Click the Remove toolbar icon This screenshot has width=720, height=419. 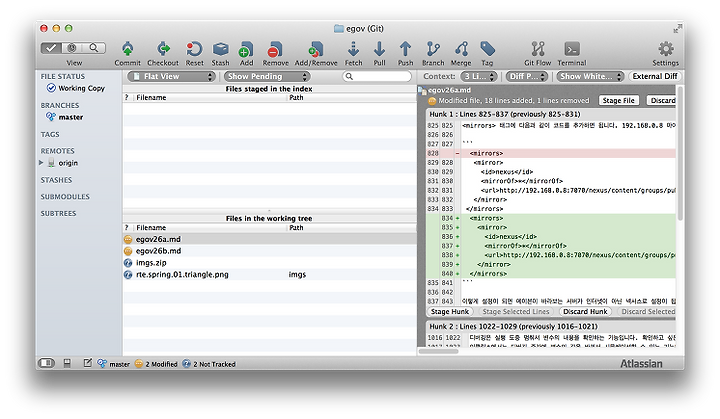275,49
